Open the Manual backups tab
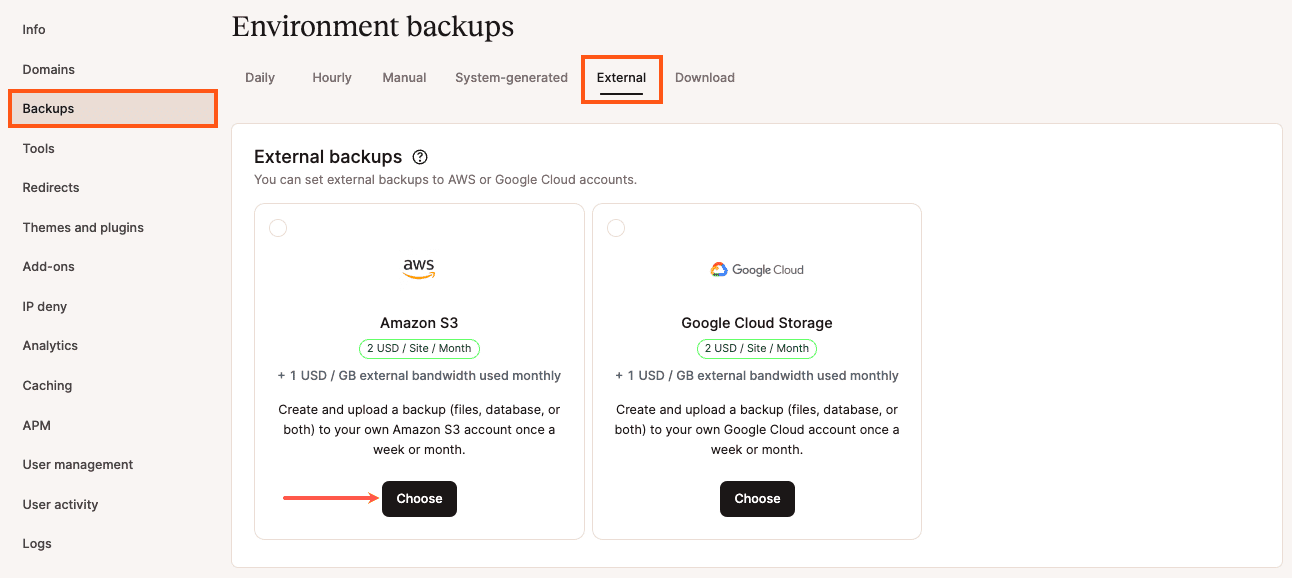 (404, 77)
